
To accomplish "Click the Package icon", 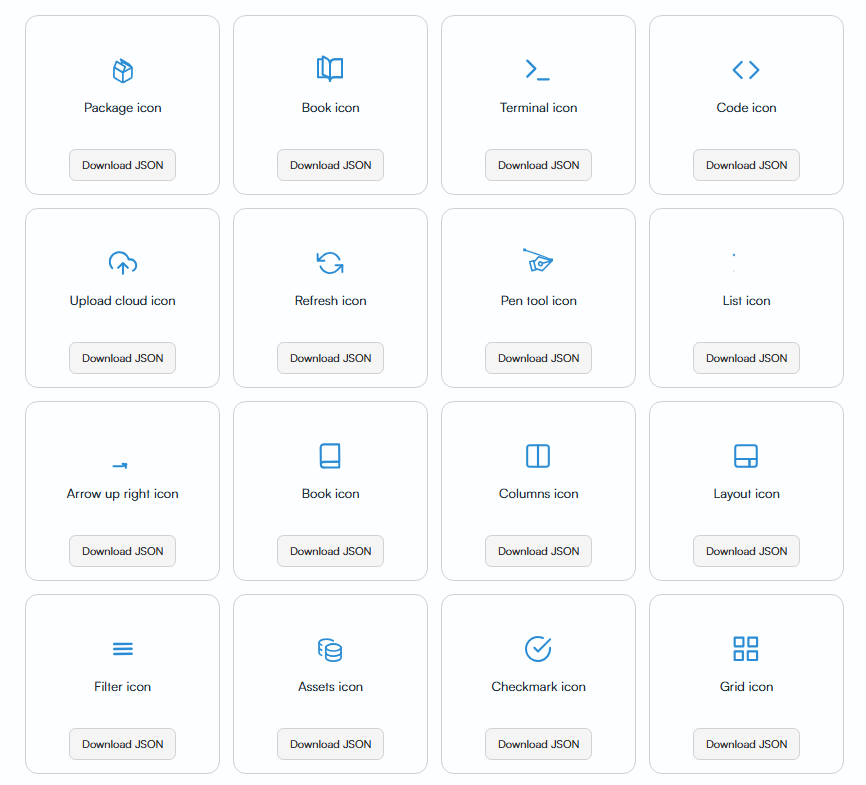I will (122, 70).
